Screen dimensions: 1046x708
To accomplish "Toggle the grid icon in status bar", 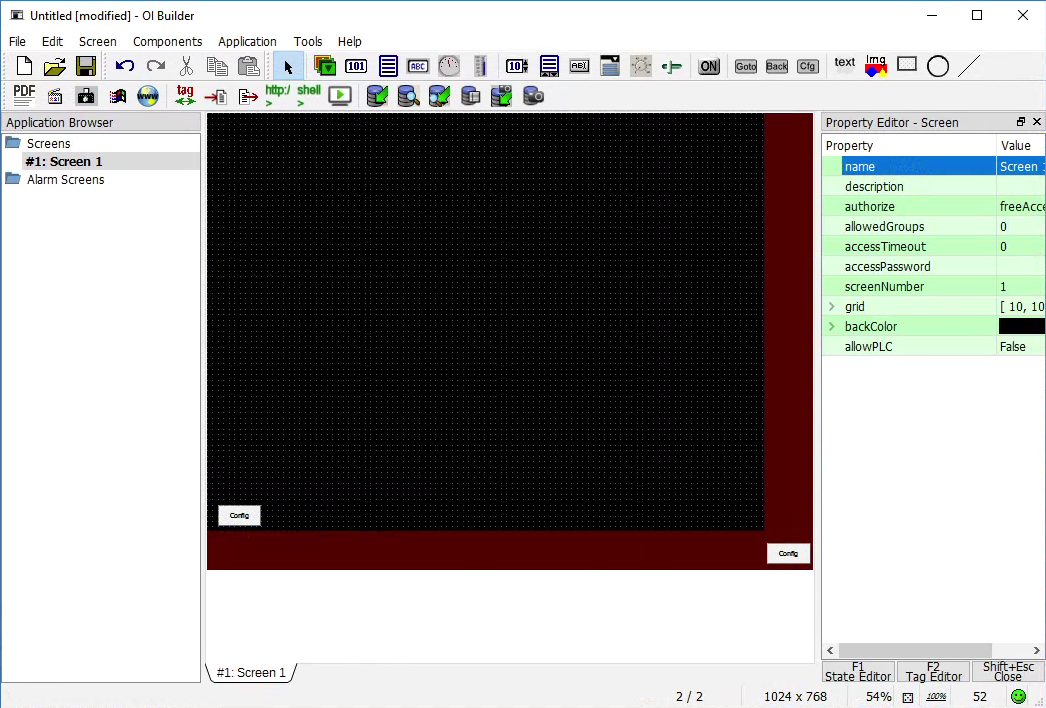I will (x=908, y=697).
